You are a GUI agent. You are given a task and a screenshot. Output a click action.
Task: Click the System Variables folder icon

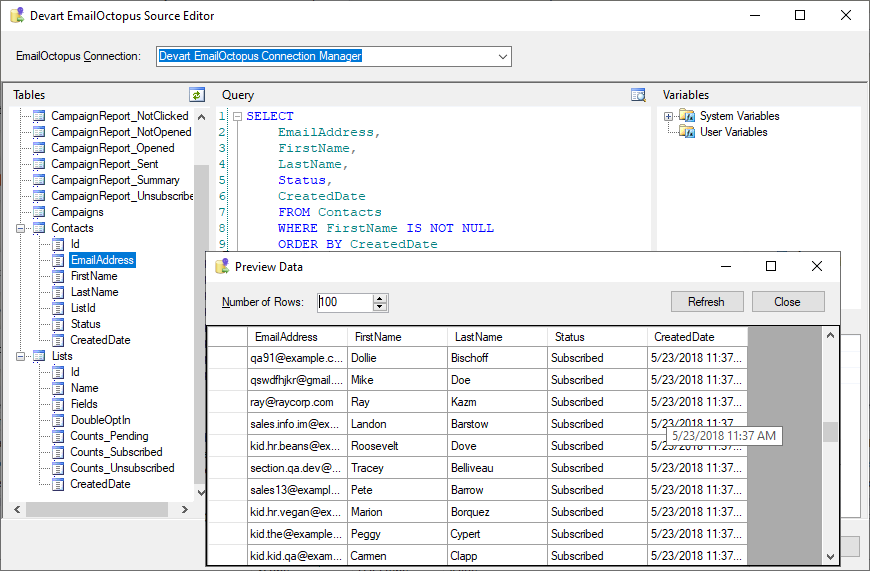coord(687,116)
